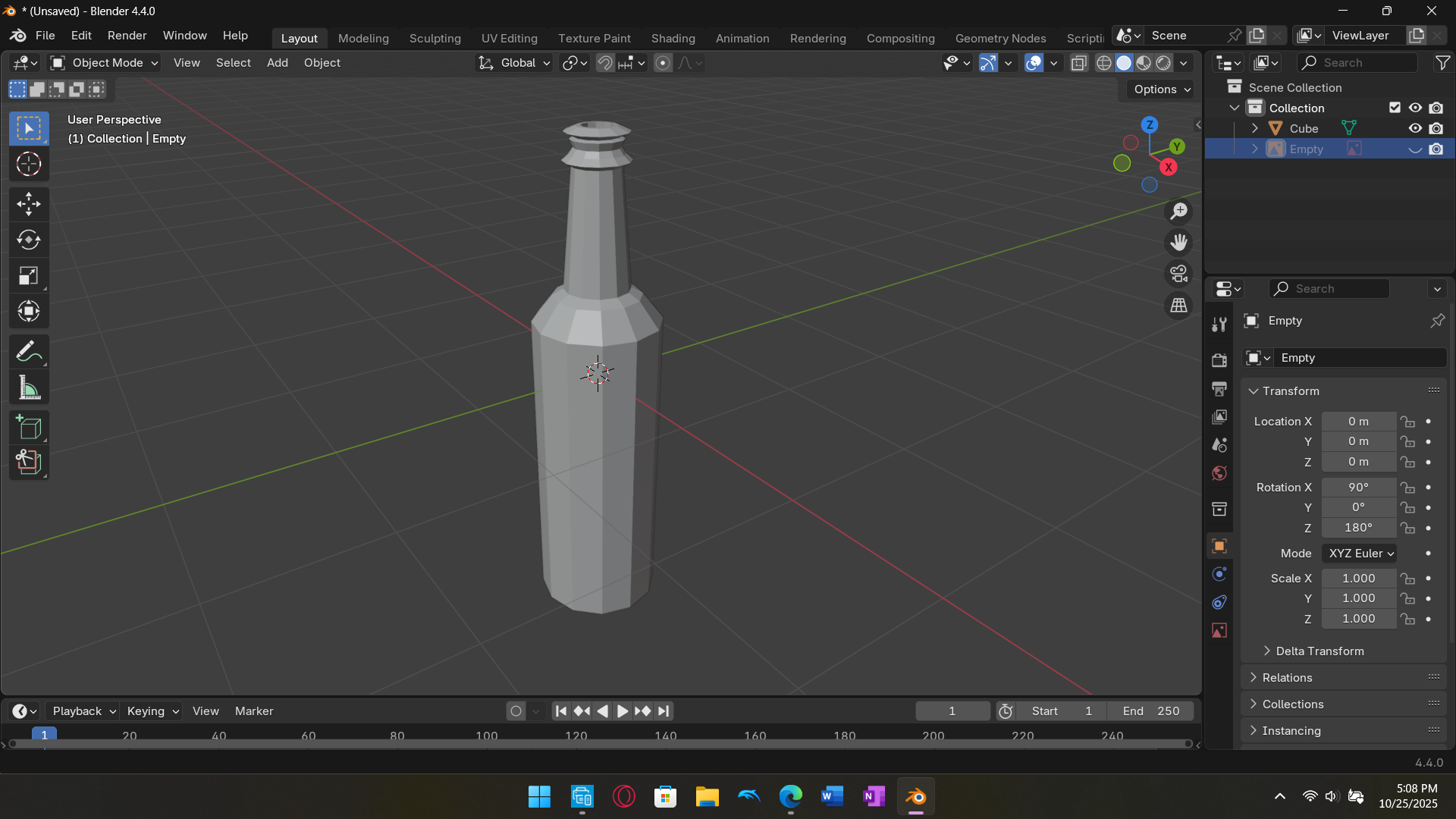Toggle proportional editing button
The height and width of the screenshot is (819, 1456).
tap(663, 63)
